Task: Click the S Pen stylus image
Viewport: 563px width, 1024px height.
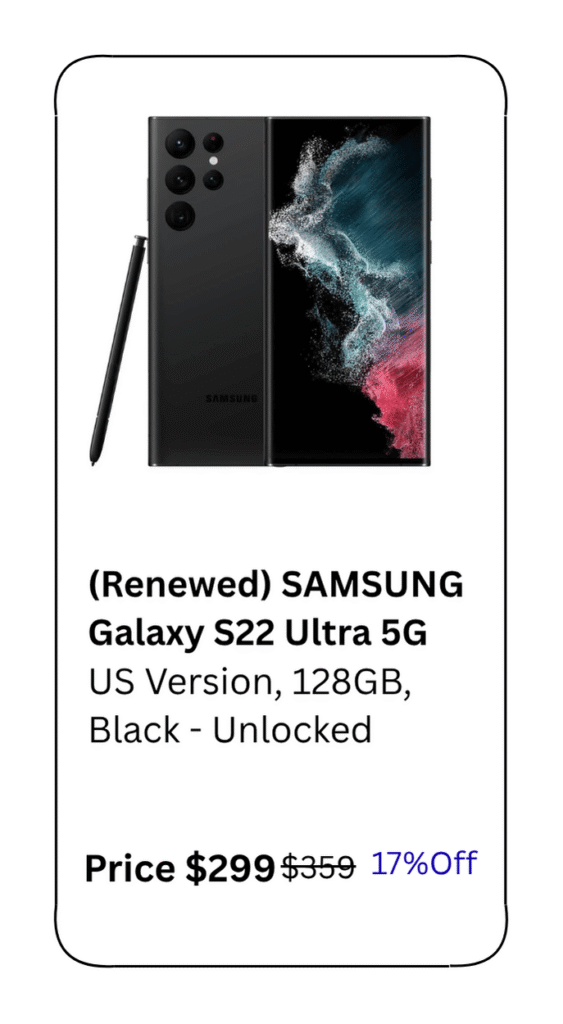Action: pyautogui.click(x=118, y=351)
